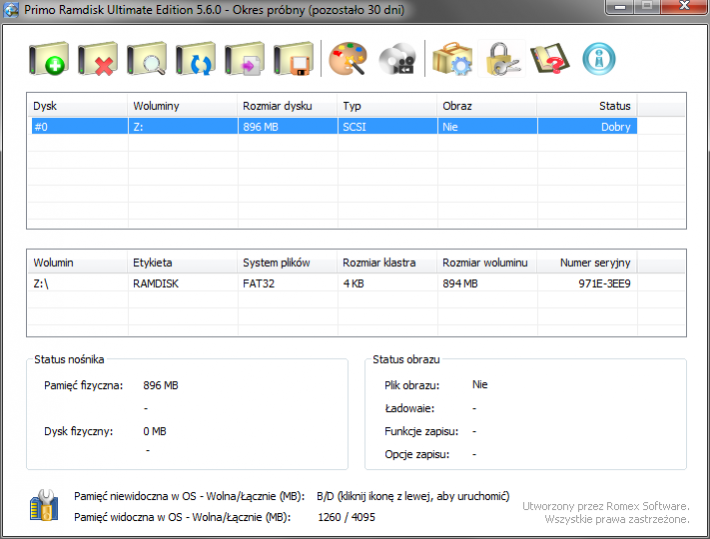Click the Rozmiar woluminu column header

(x=487, y=263)
